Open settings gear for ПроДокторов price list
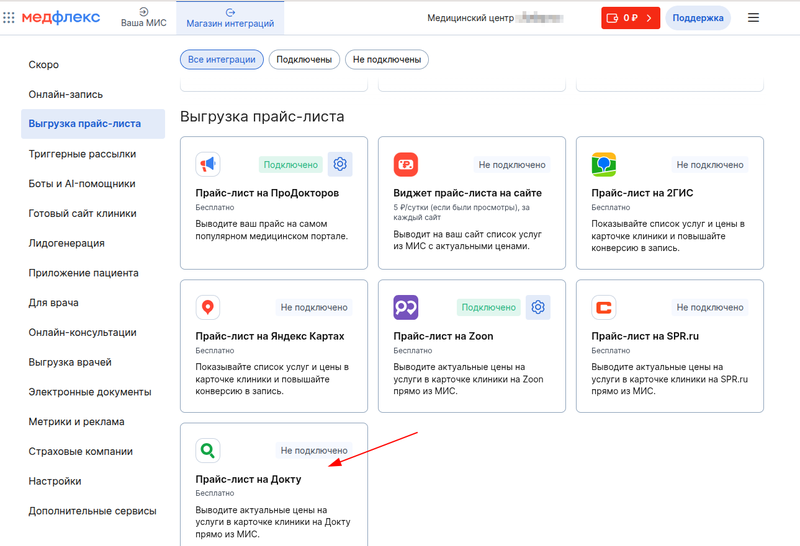Screen dimensions: 800x546 pos(340,164)
